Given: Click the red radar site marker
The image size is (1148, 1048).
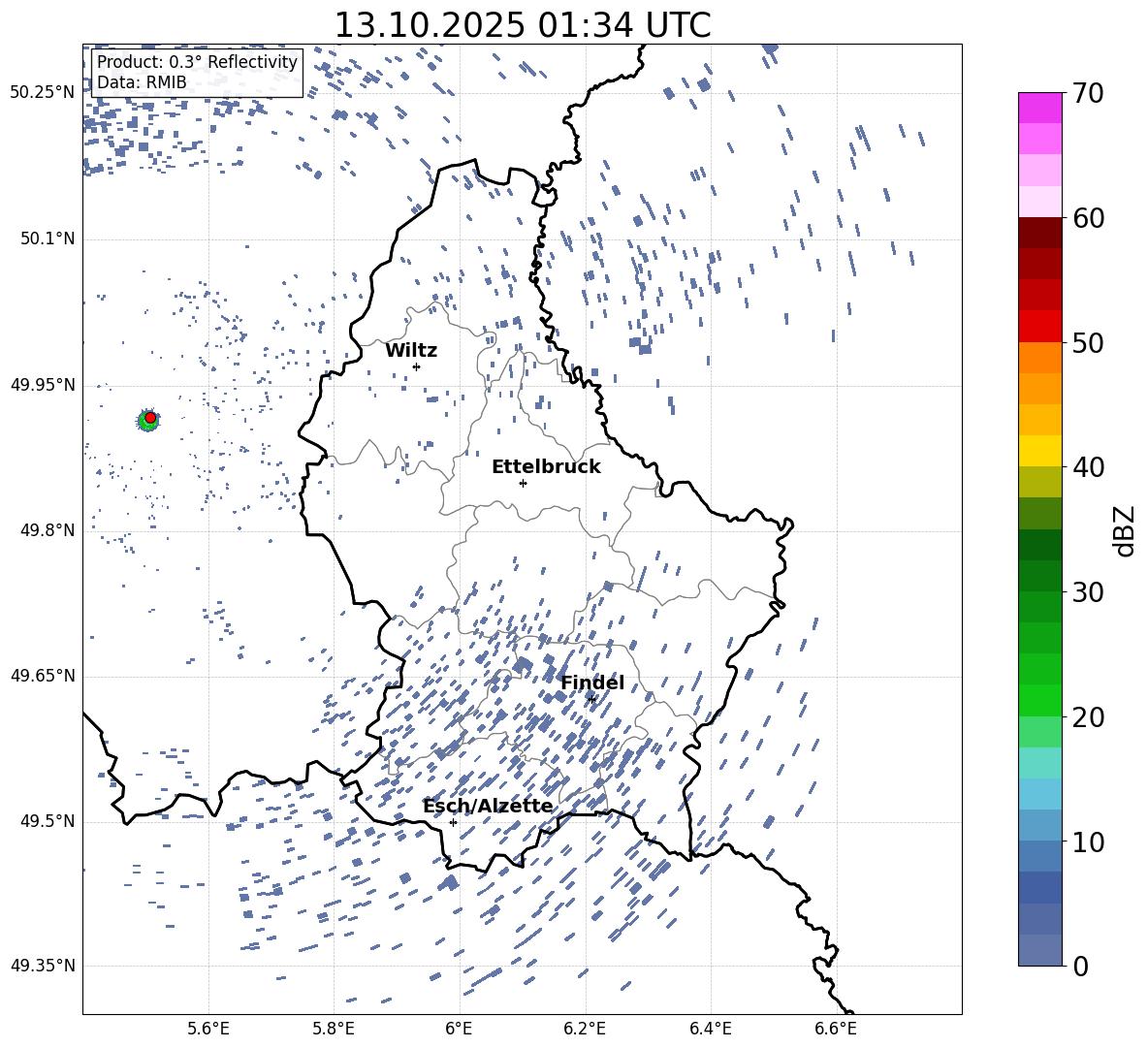Looking at the screenshot, I should click(150, 418).
